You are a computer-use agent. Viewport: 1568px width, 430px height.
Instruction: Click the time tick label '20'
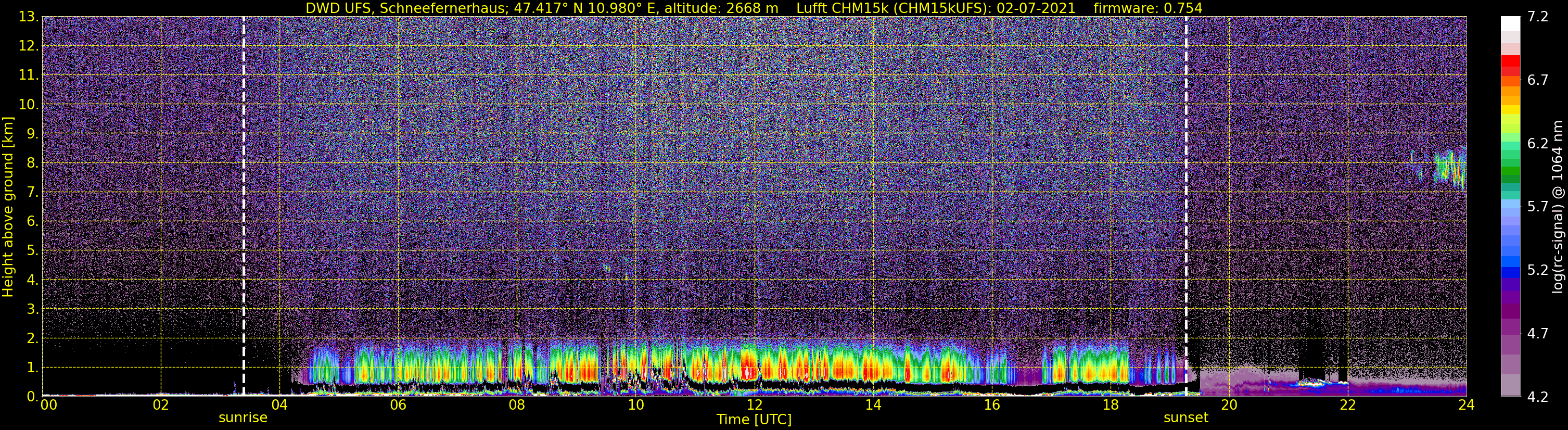pos(1229,406)
